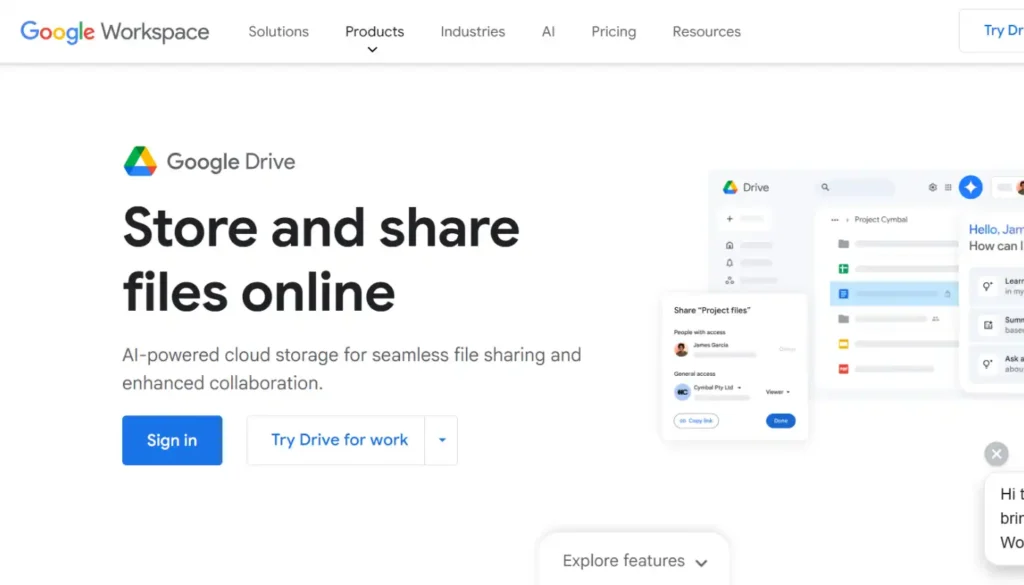Click the search field in the Drive mockup

click(856, 187)
